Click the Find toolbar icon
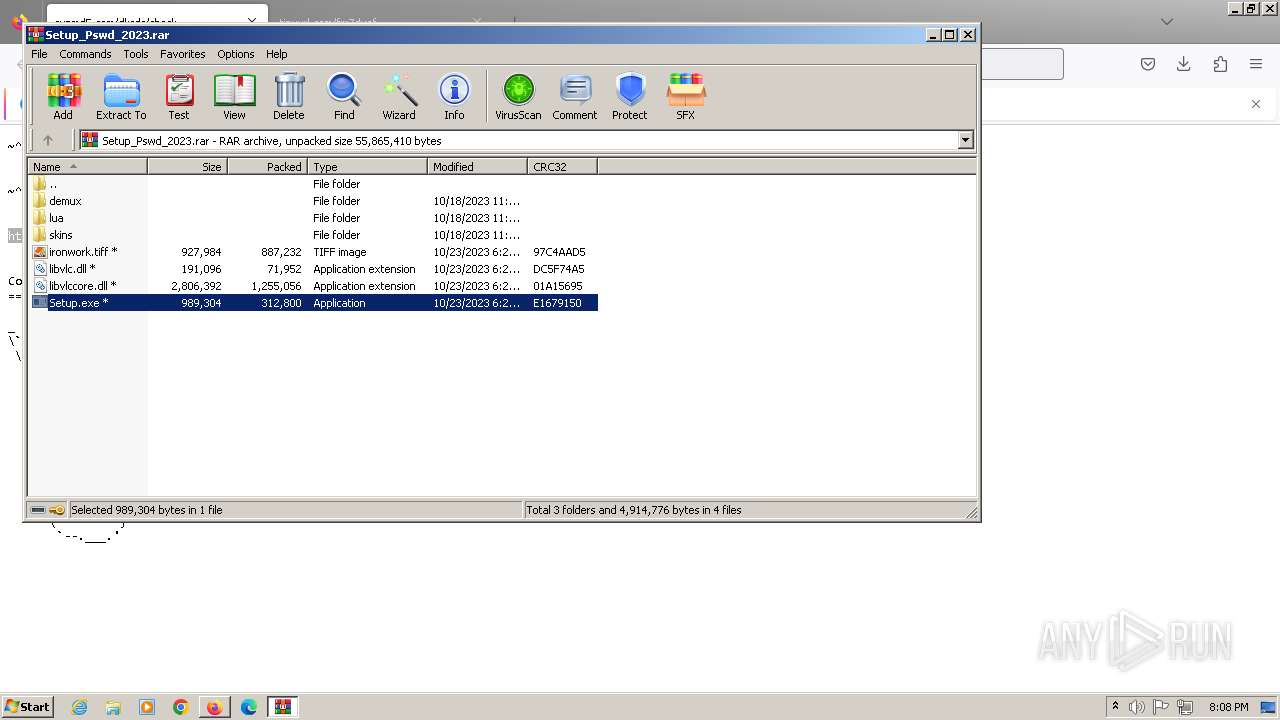 (x=344, y=97)
